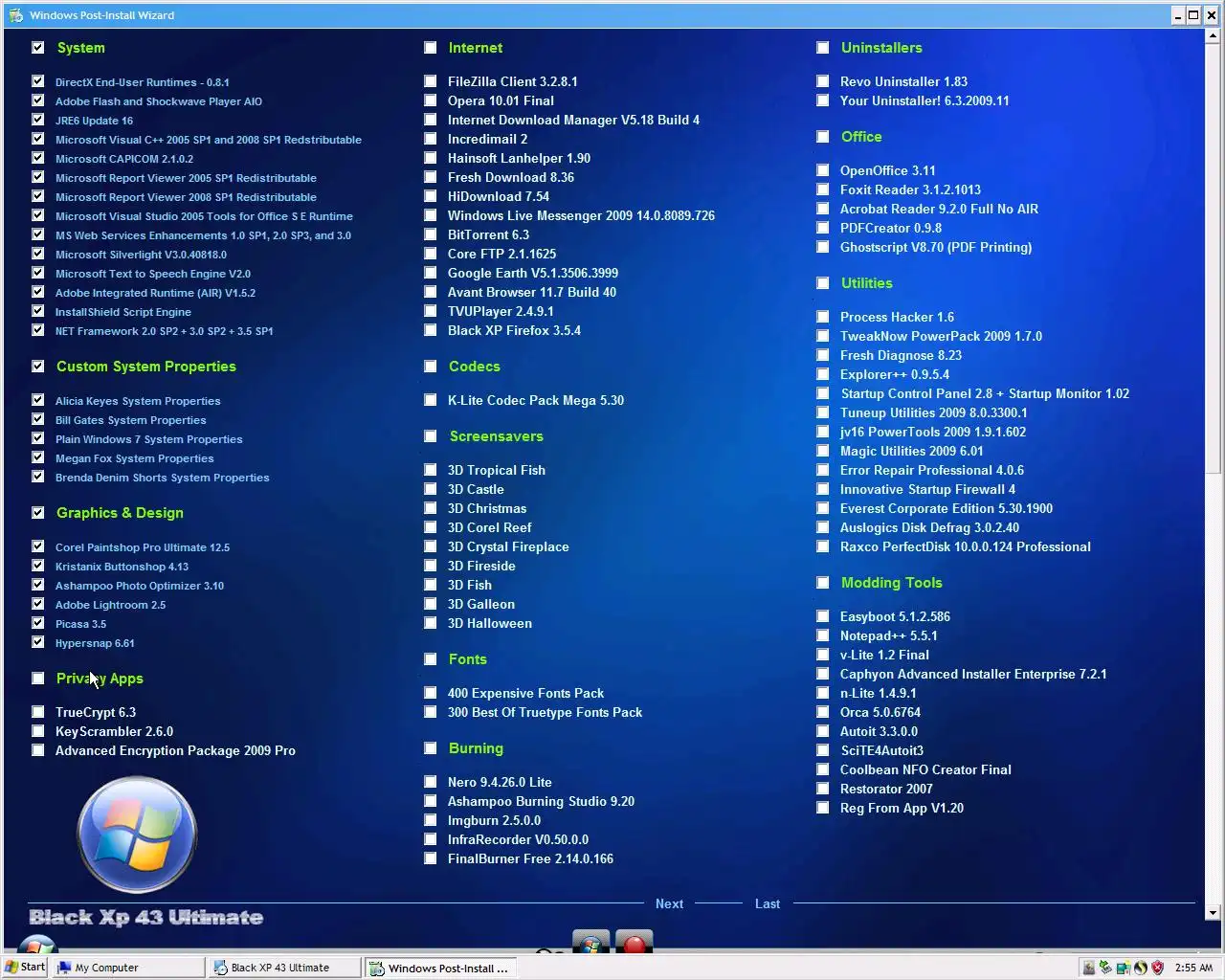Image resolution: width=1225 pixels, height=980 pixels.
Task: Check the Burning category checkbox
Action: click(x=430, y=748)
